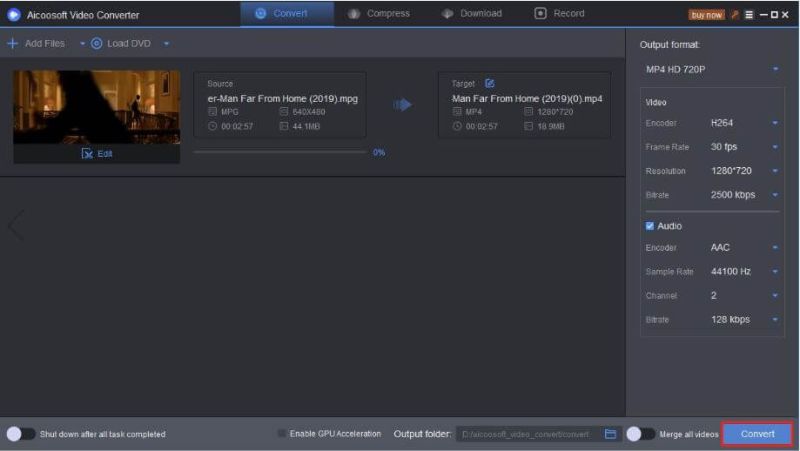Switch to the Compress tab
The height and width of the screenshot is (451, 800).
[378, 14]
